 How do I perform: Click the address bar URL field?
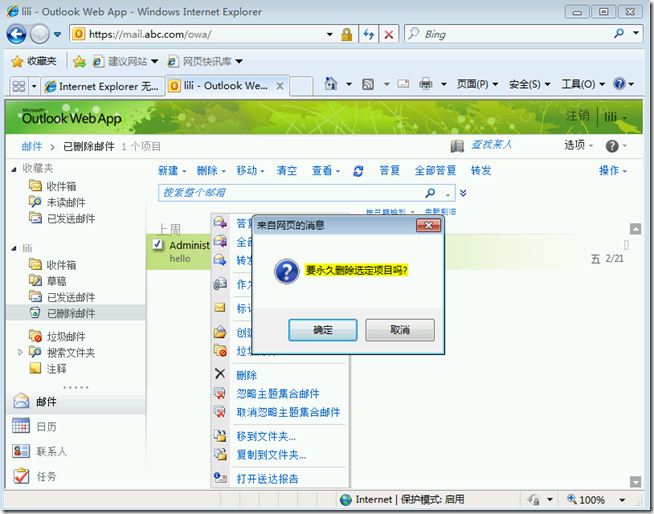tap(198, 34)
